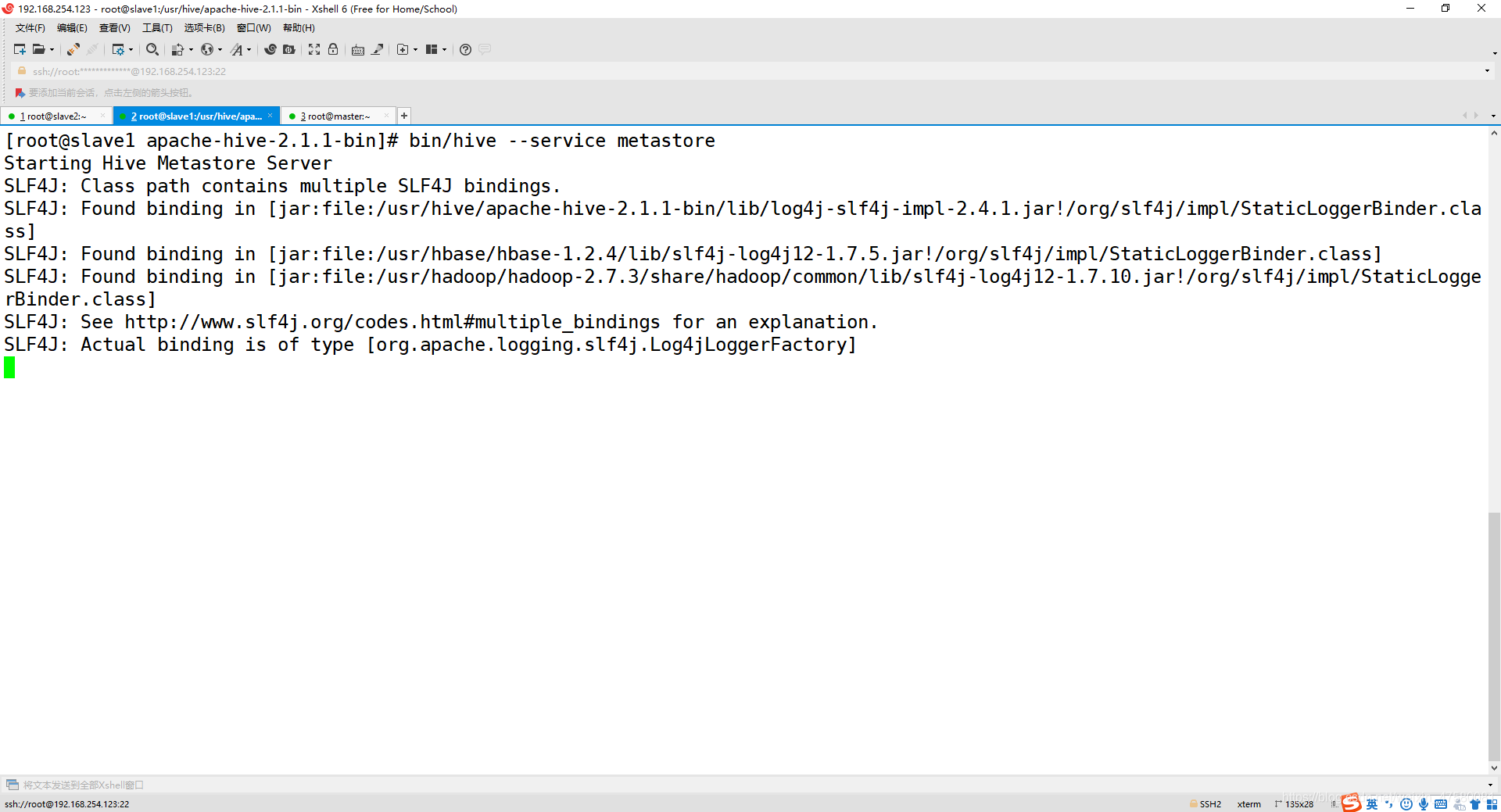Launch the Xftp swirl icon
The image size is (1501, 812).
point(270,49)
